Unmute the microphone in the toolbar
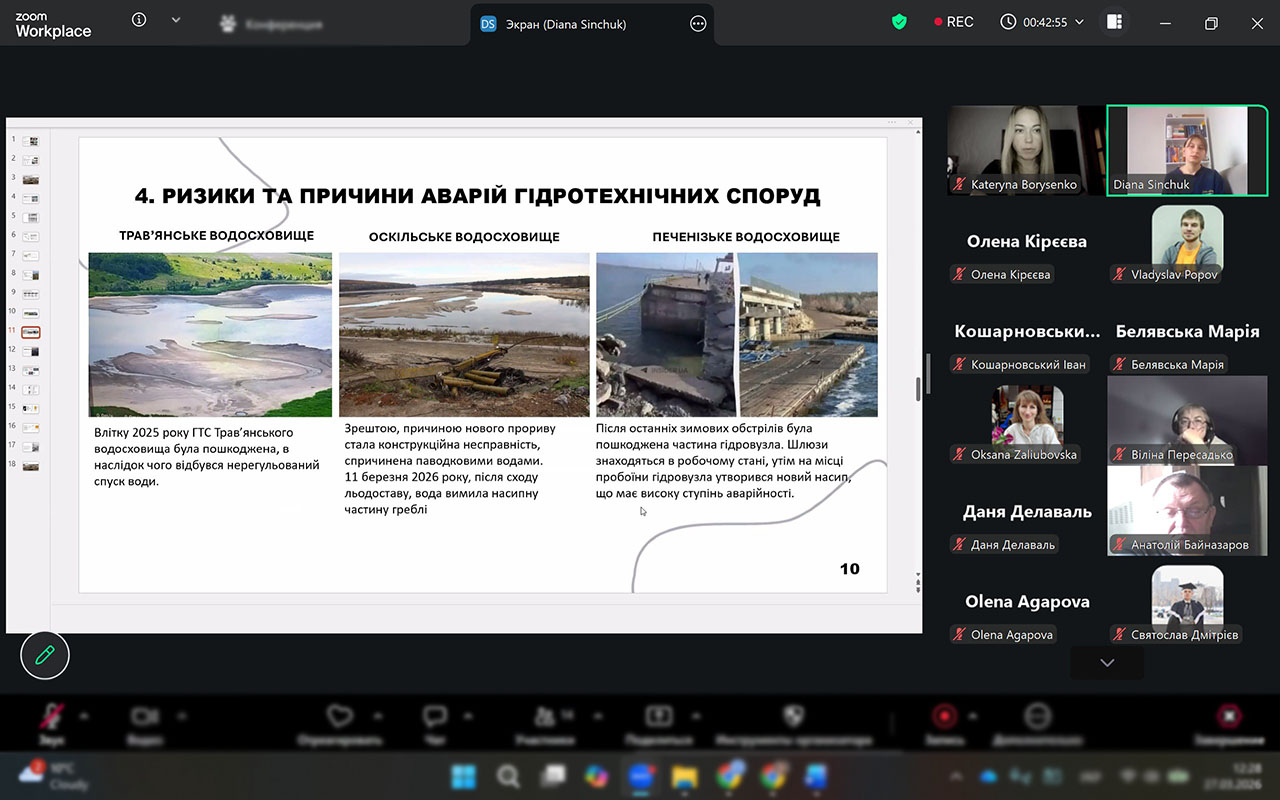The height and width of the screenshot is (800, 1280). point(51,716)
